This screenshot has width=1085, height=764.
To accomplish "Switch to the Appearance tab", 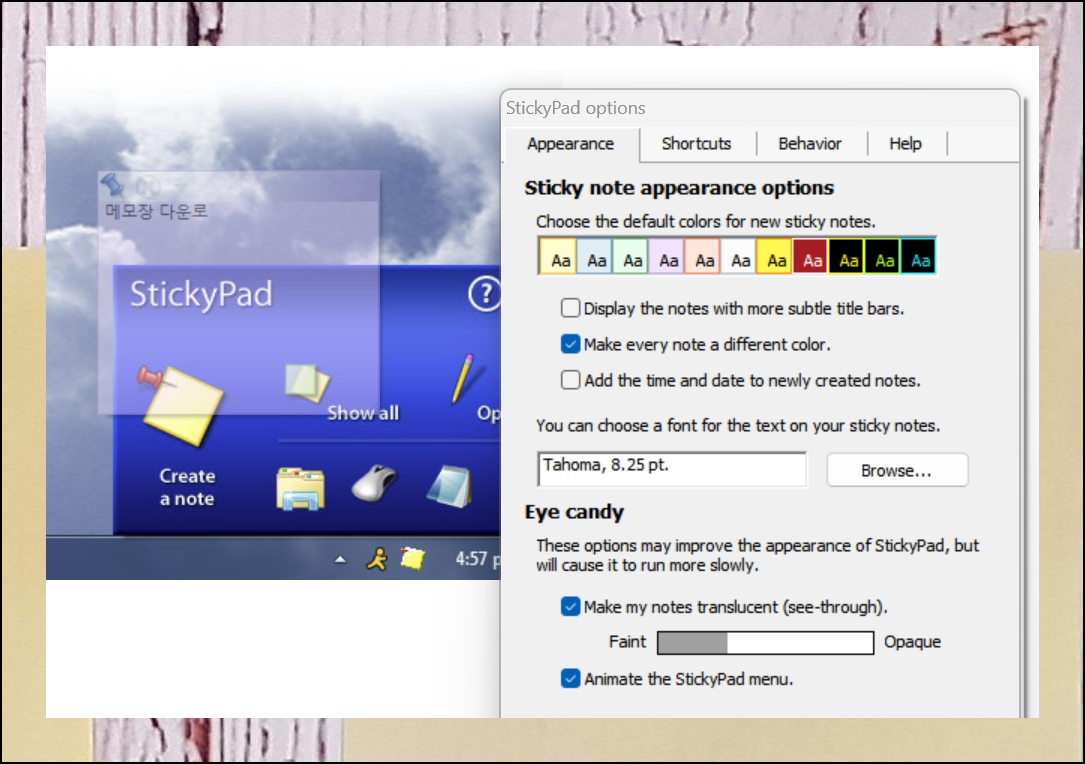I will click(x=570, y=144).
